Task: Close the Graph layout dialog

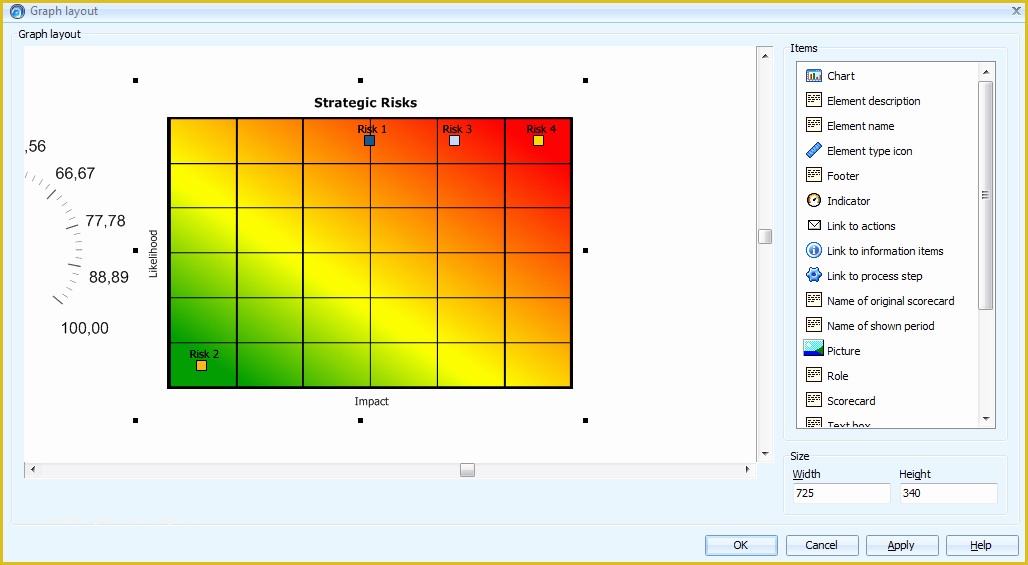Action: point(1016,11)
